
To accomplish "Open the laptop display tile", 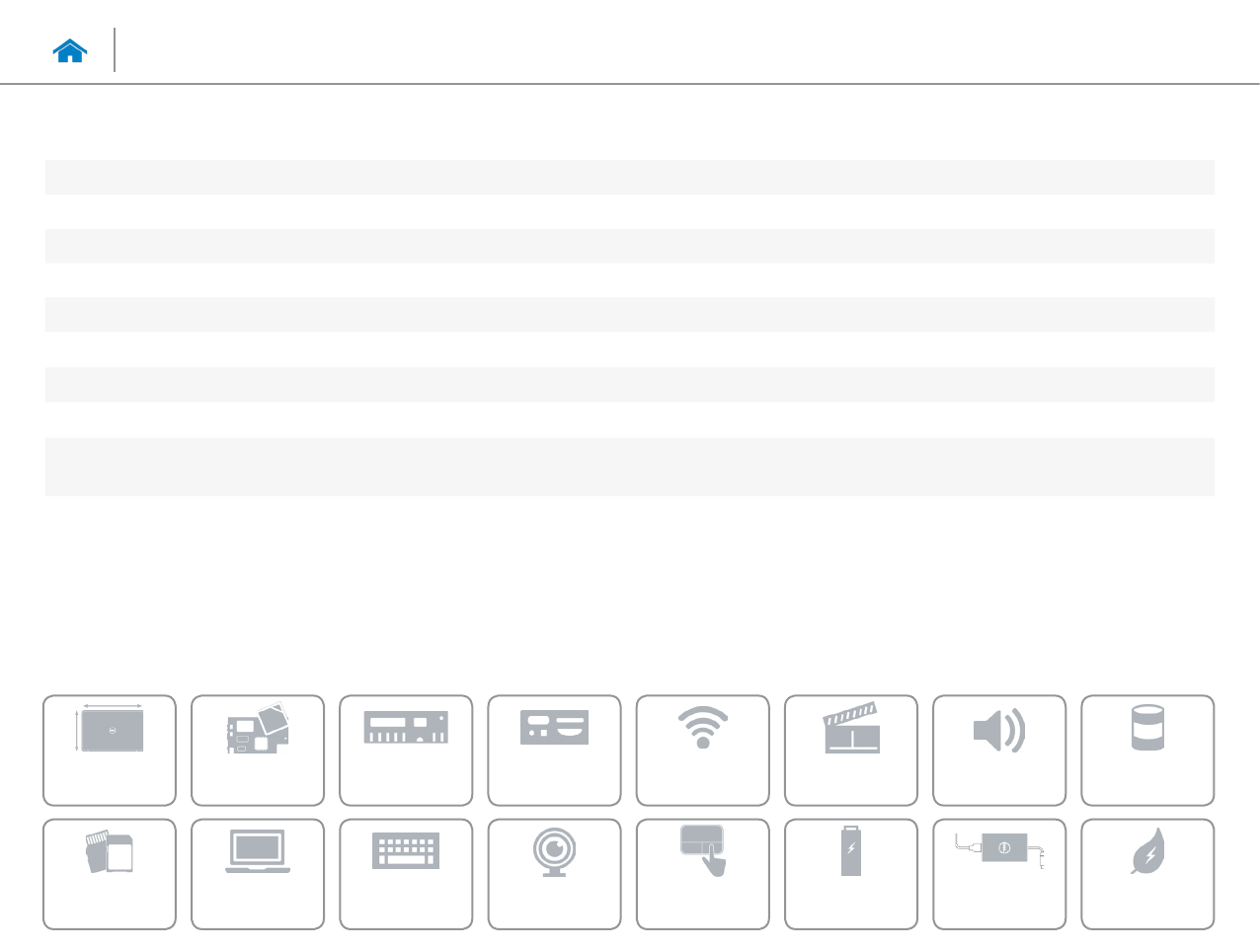I will 258,874.
